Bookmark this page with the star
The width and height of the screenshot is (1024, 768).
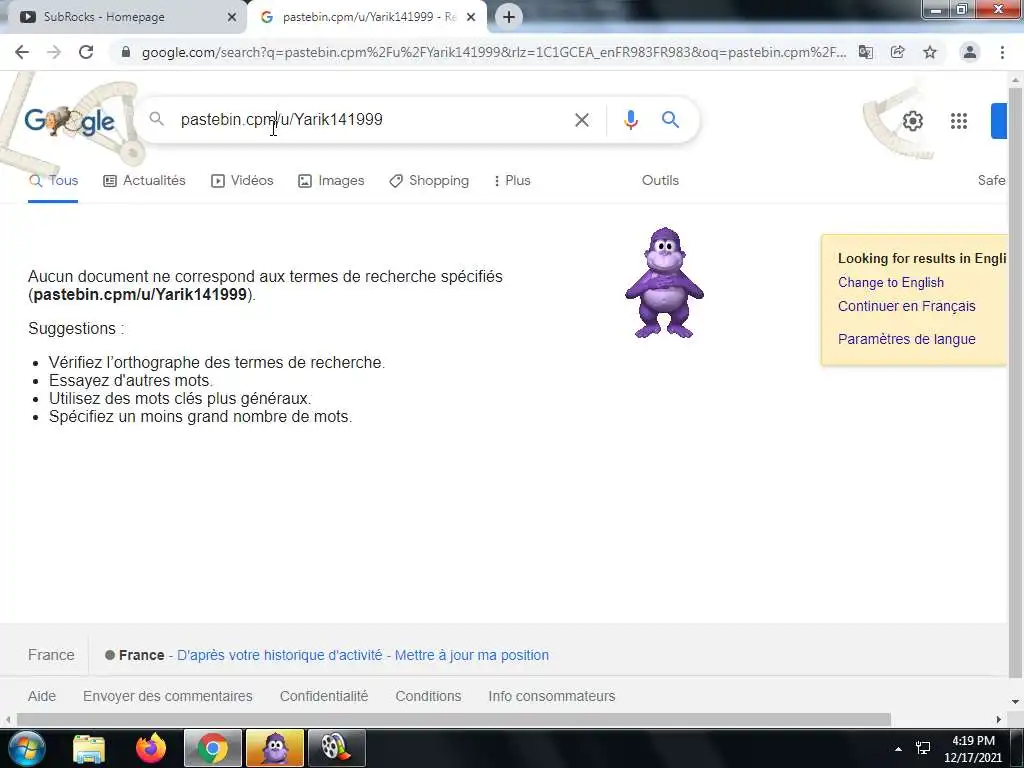(x=930, y=52)
